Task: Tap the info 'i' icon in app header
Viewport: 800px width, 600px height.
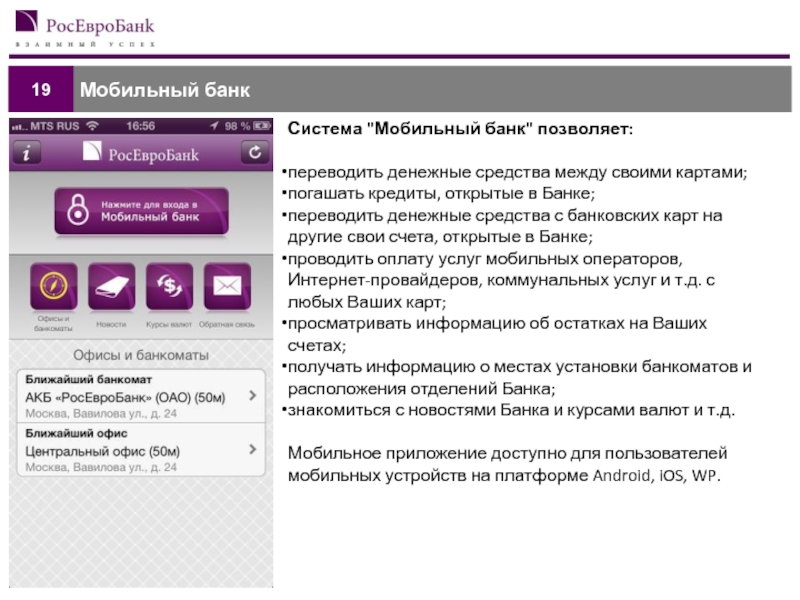Action: click(x=27, y=153)
